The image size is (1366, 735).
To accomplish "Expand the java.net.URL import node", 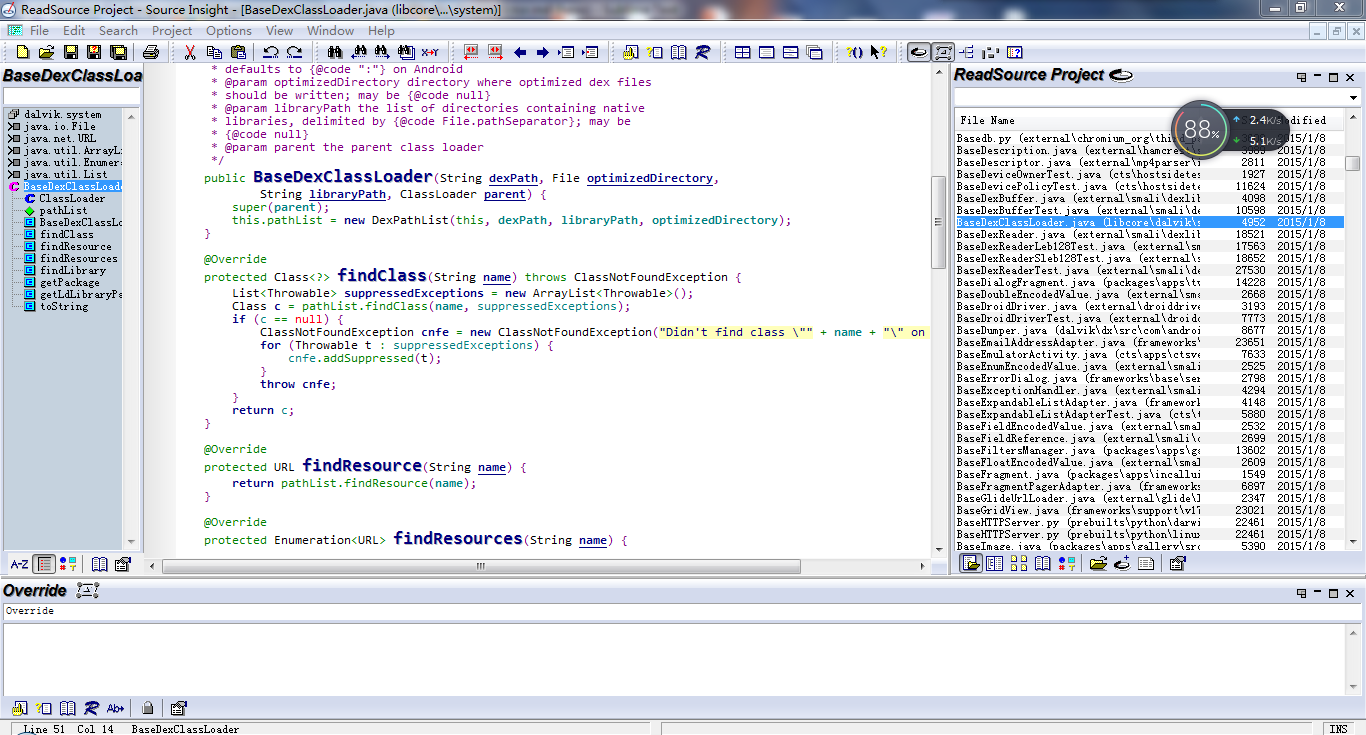I will click(14, 138).
